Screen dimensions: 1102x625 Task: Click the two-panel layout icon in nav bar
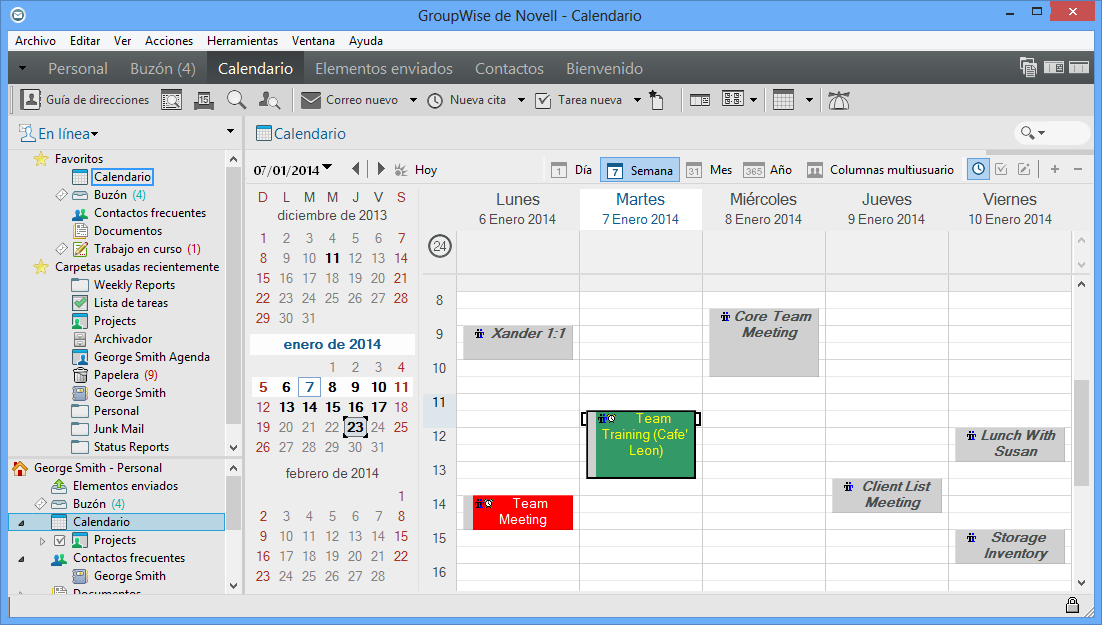(1054, 67)
